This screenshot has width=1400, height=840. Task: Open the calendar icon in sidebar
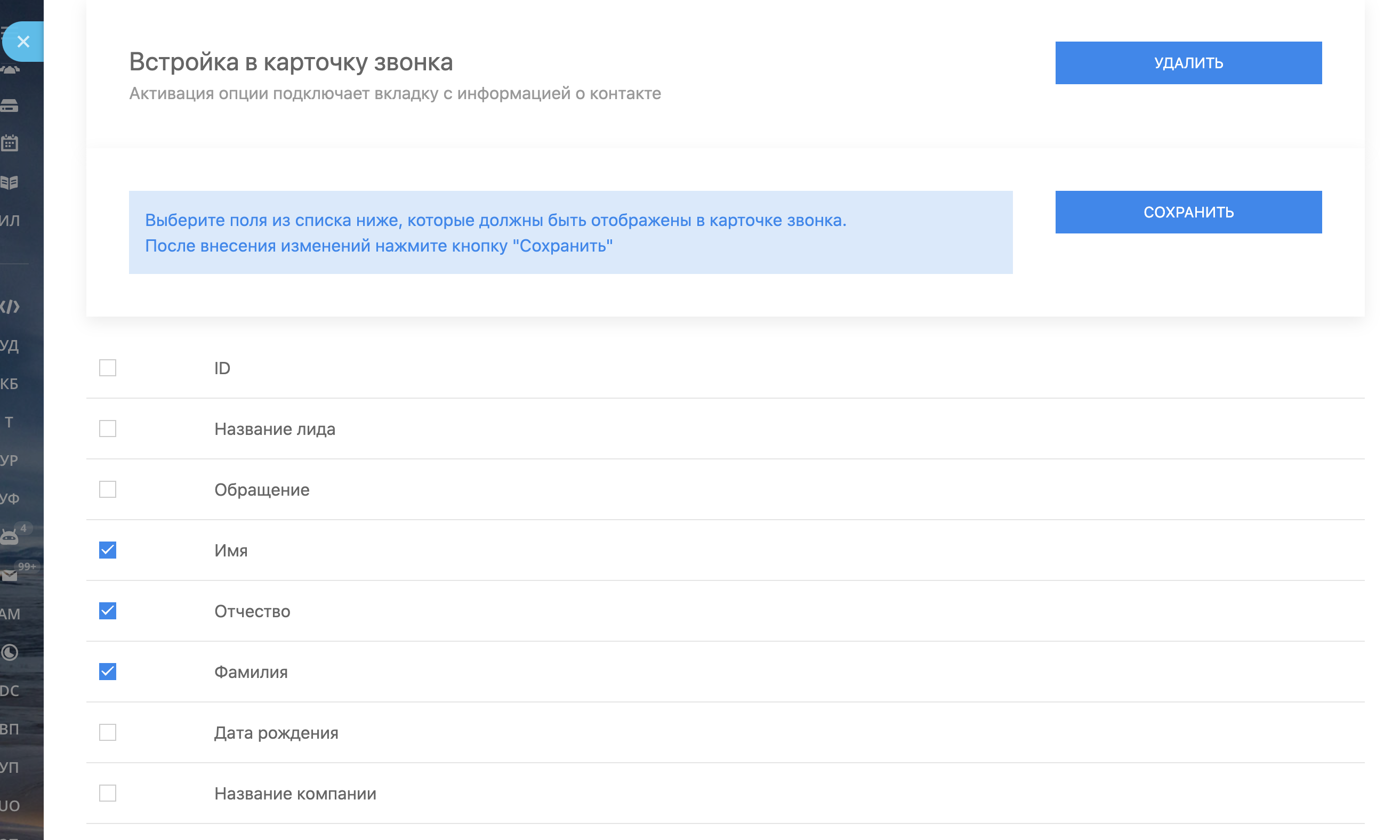point(10,143)
